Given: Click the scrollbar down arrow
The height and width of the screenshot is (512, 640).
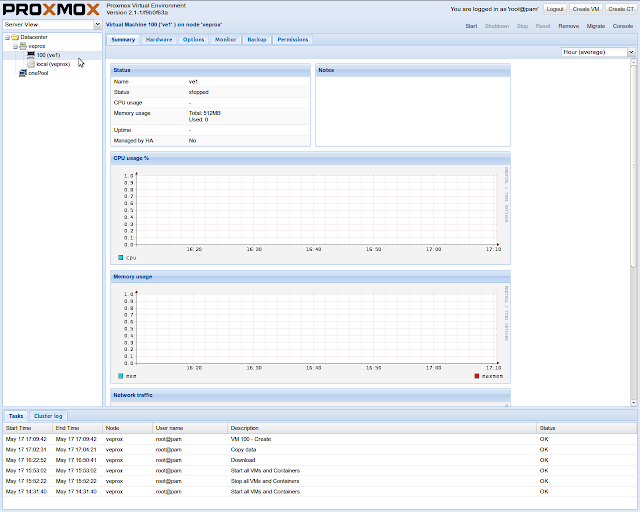Looking at the screenshot, I should click(633, 403).
